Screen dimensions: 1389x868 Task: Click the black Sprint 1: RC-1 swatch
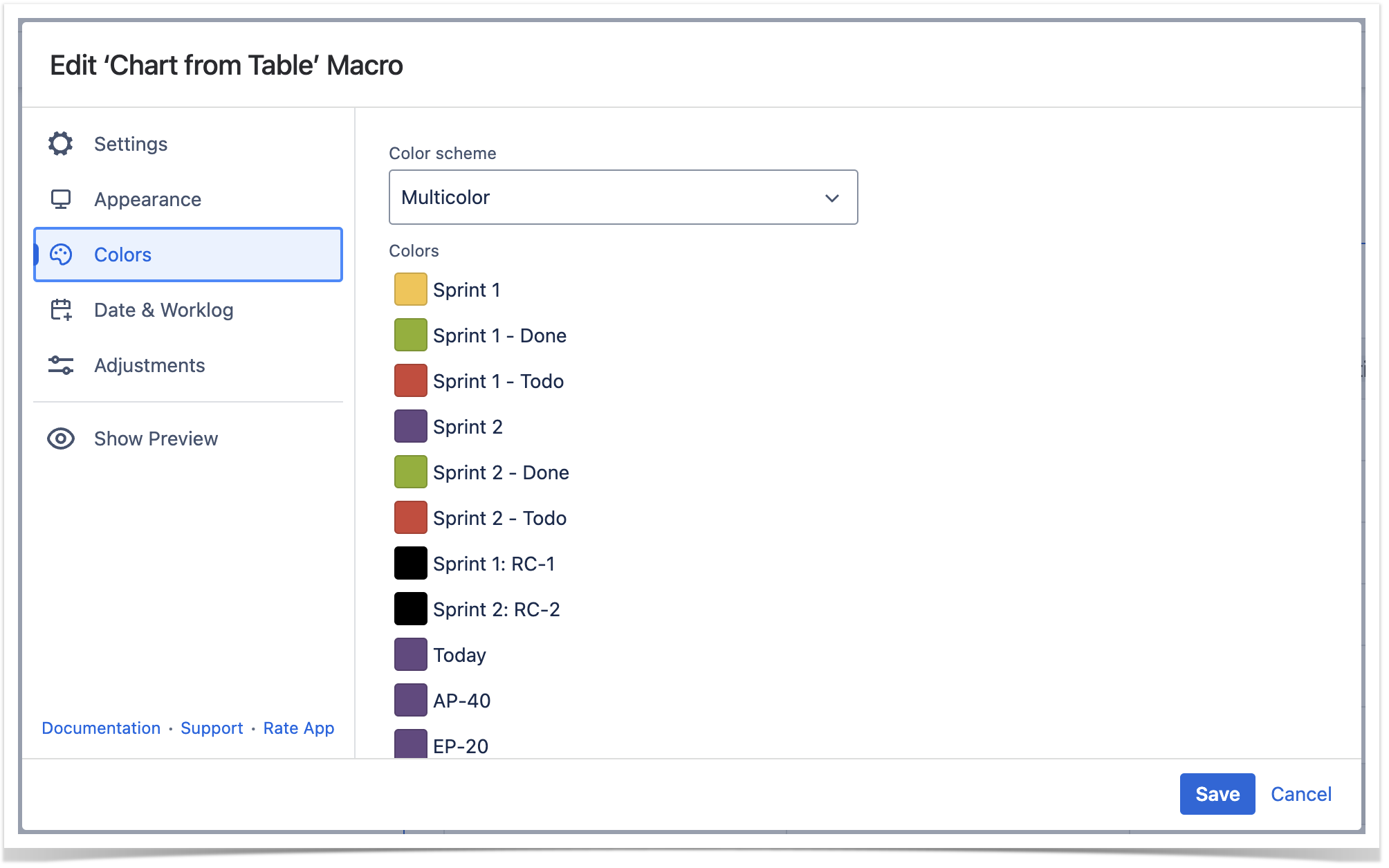tap(410, 563)
